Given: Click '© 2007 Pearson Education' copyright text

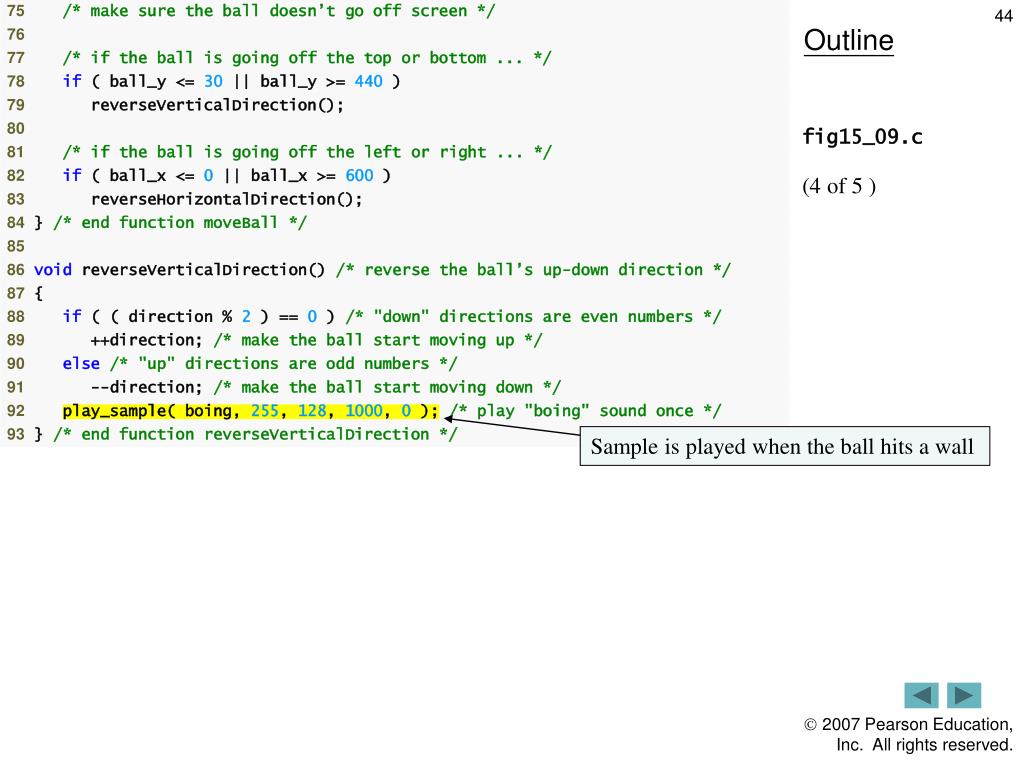Looking at the screenshot, I should pos(908,724).
